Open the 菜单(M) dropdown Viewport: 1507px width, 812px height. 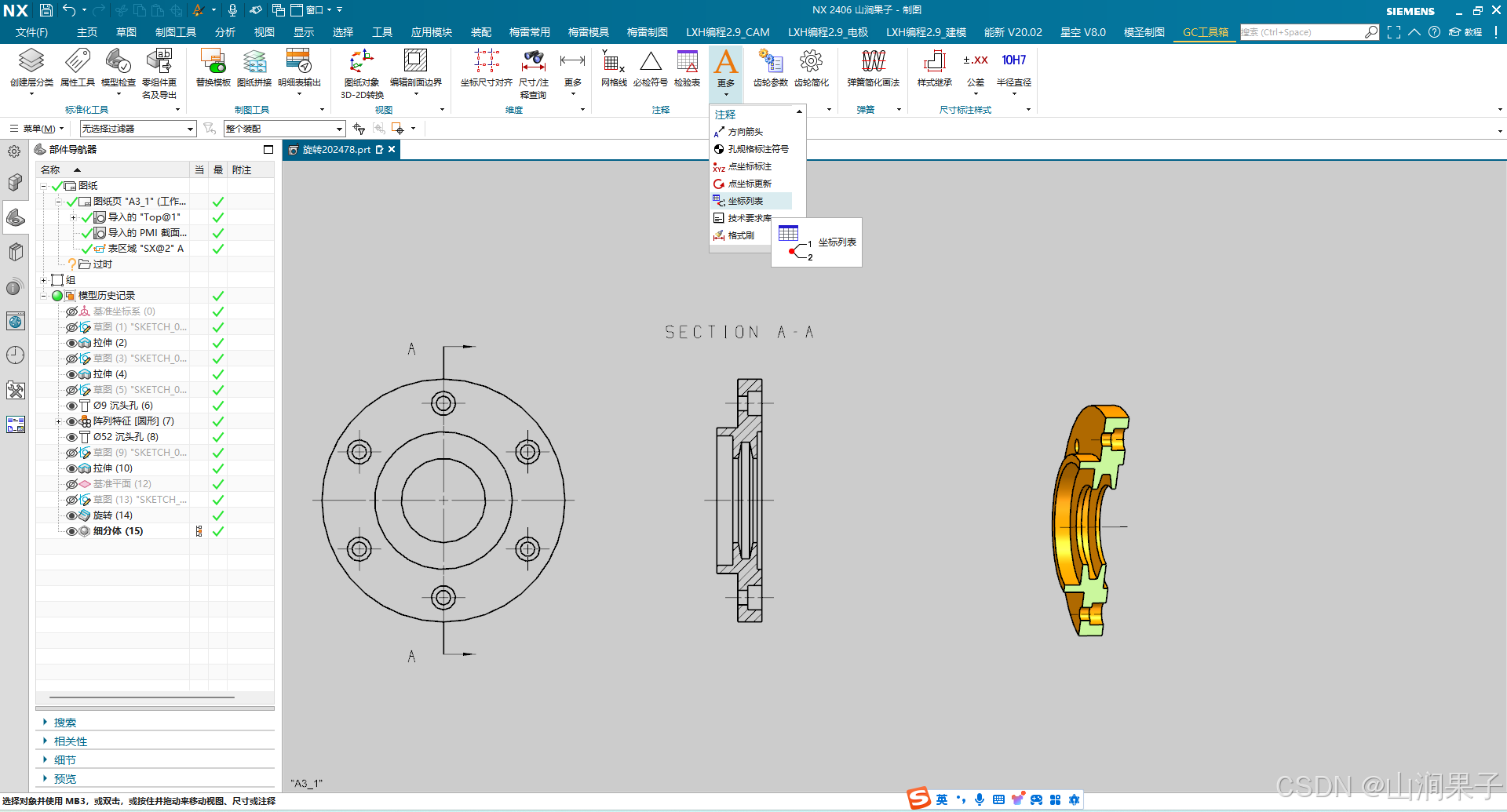tap(38, 129)
